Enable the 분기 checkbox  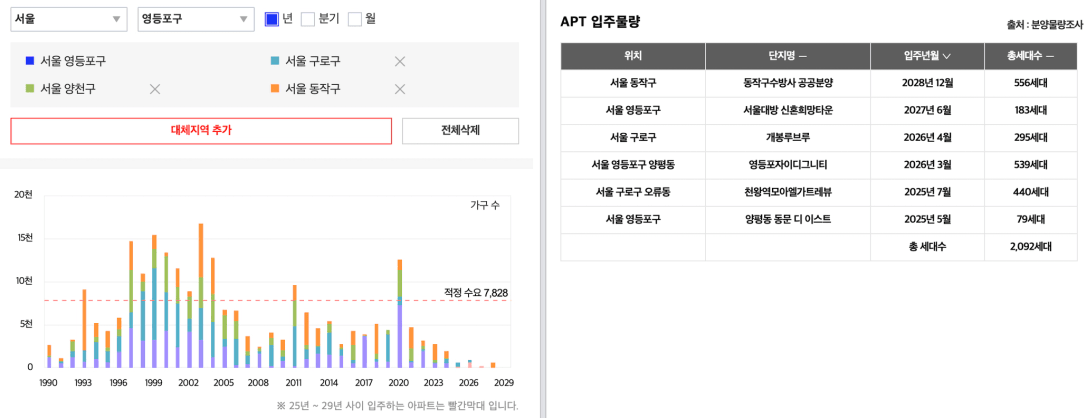pyautogui.click(x=308, y=19)
